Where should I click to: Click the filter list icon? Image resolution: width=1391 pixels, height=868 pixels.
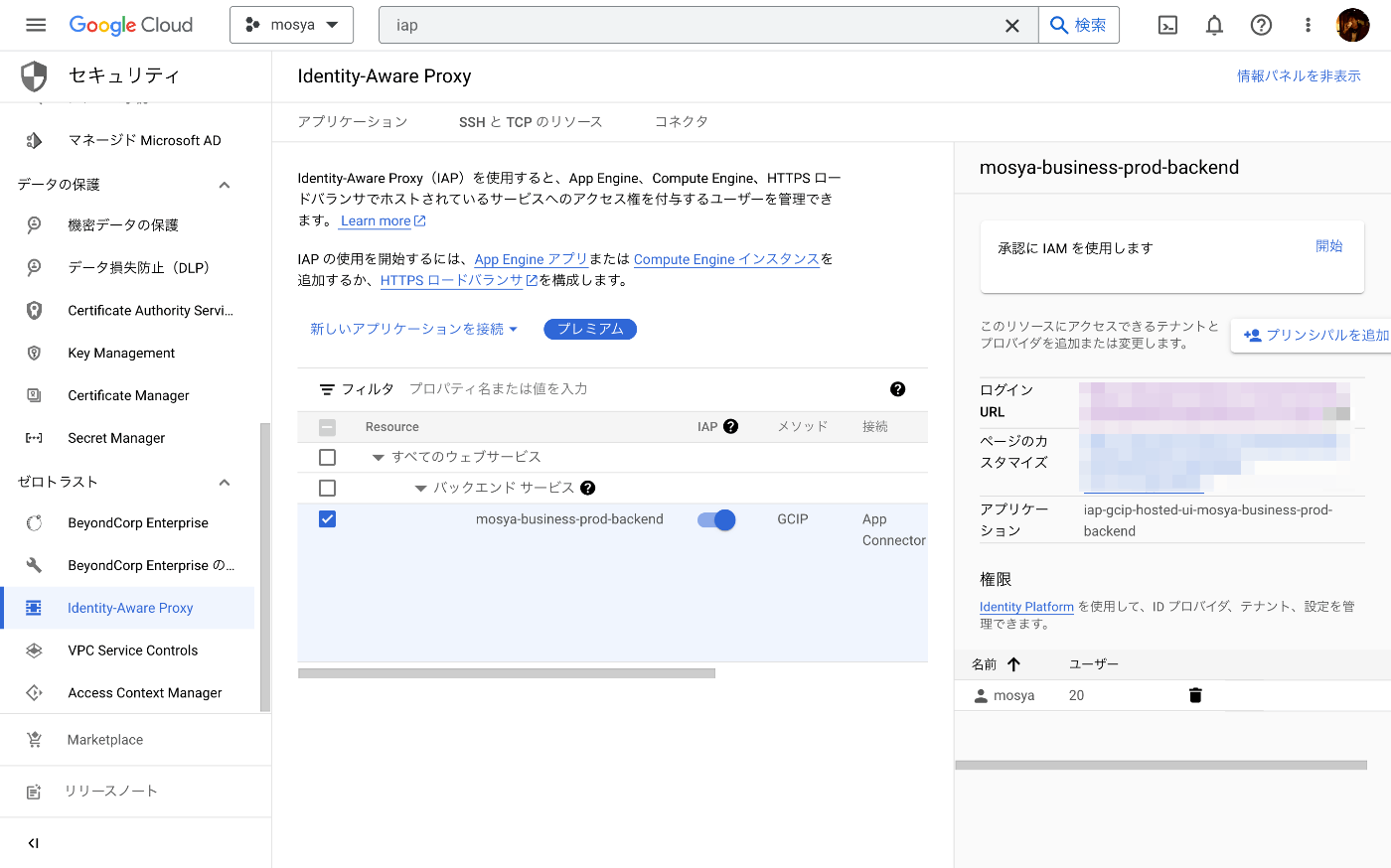pyautogui.click(x=327, y=389)
